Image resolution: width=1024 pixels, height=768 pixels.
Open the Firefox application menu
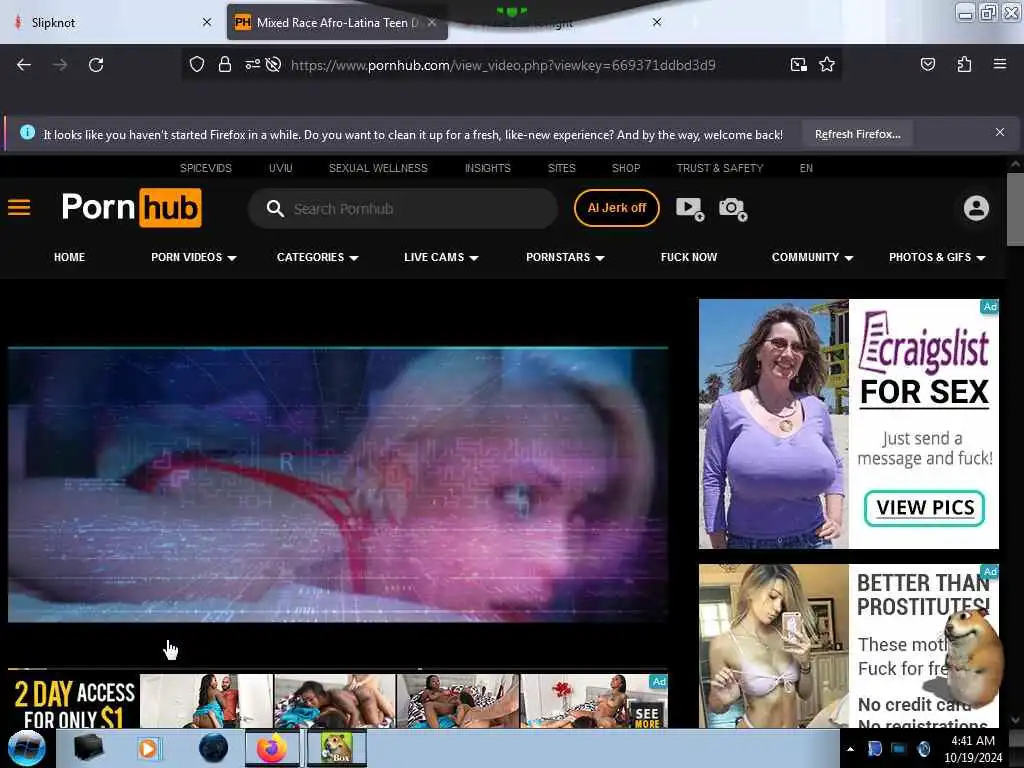[999, 64]
